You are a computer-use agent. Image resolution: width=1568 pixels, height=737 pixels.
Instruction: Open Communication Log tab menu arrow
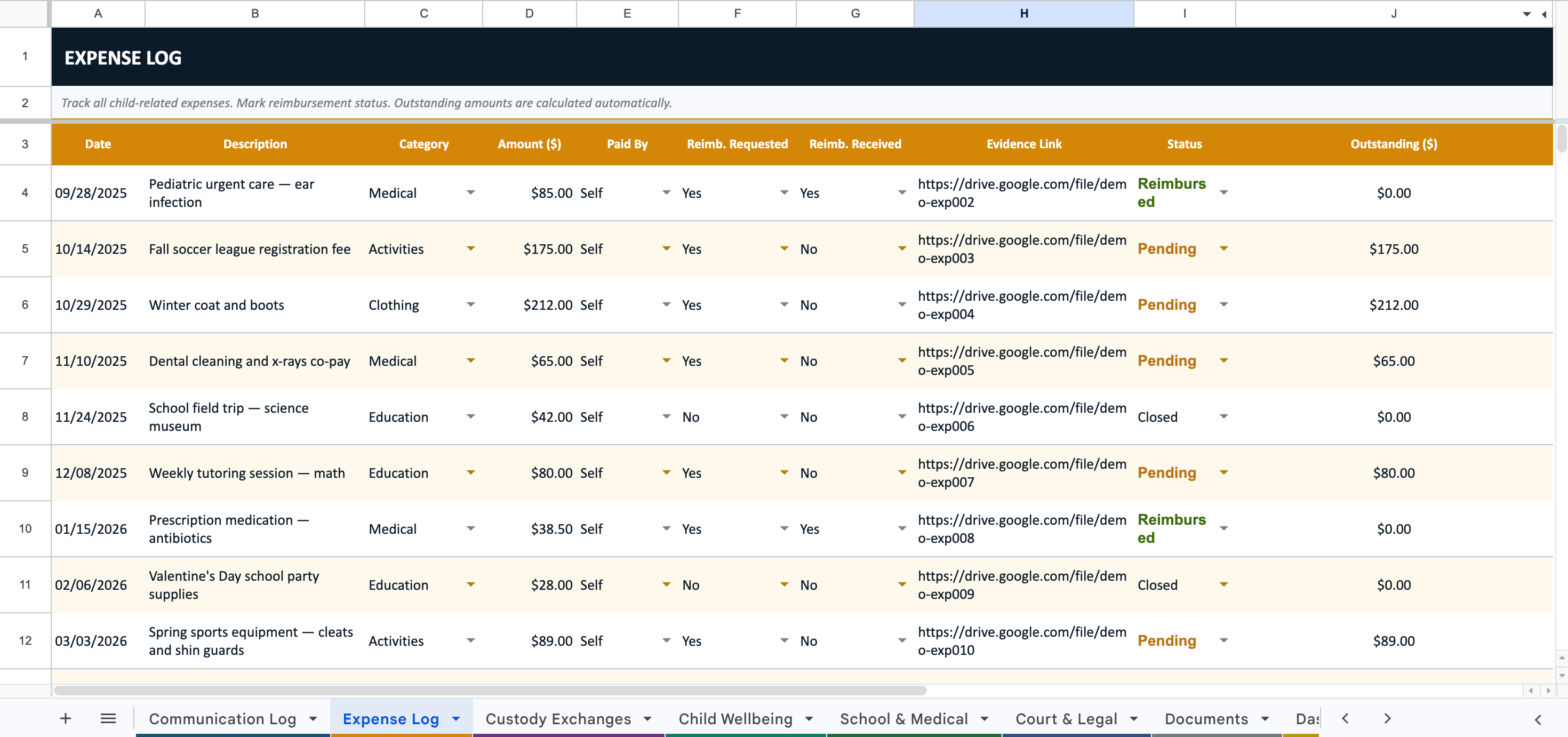click(313, 719)
